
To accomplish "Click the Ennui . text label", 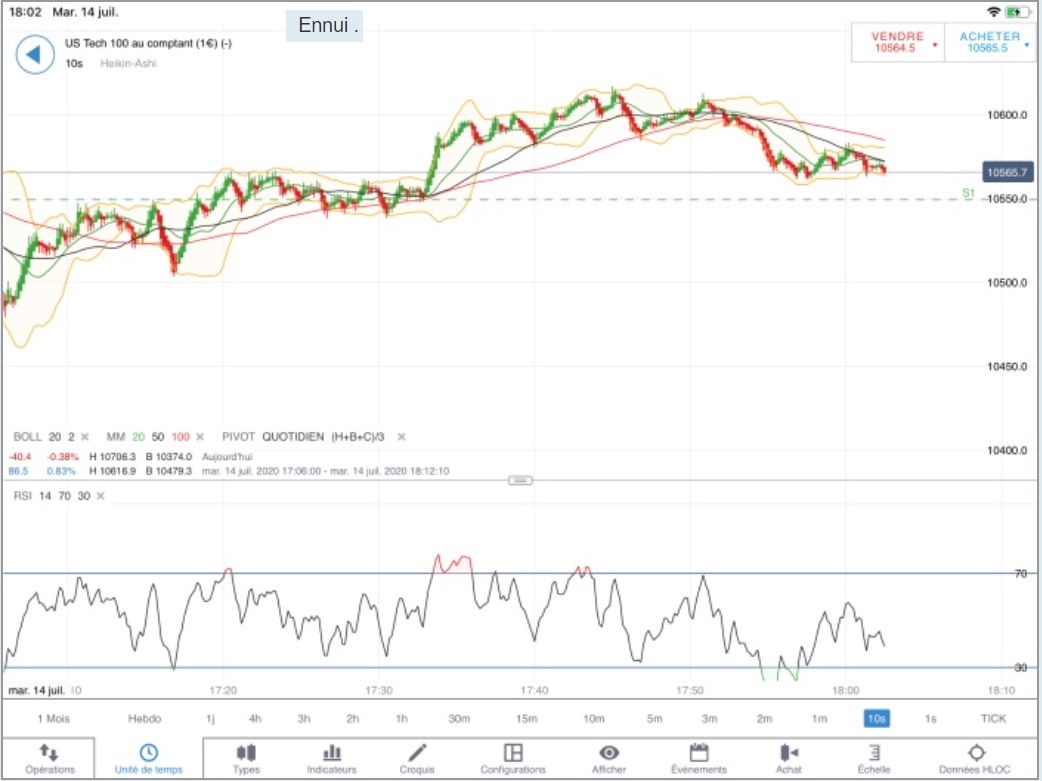I will click(325, 25).
